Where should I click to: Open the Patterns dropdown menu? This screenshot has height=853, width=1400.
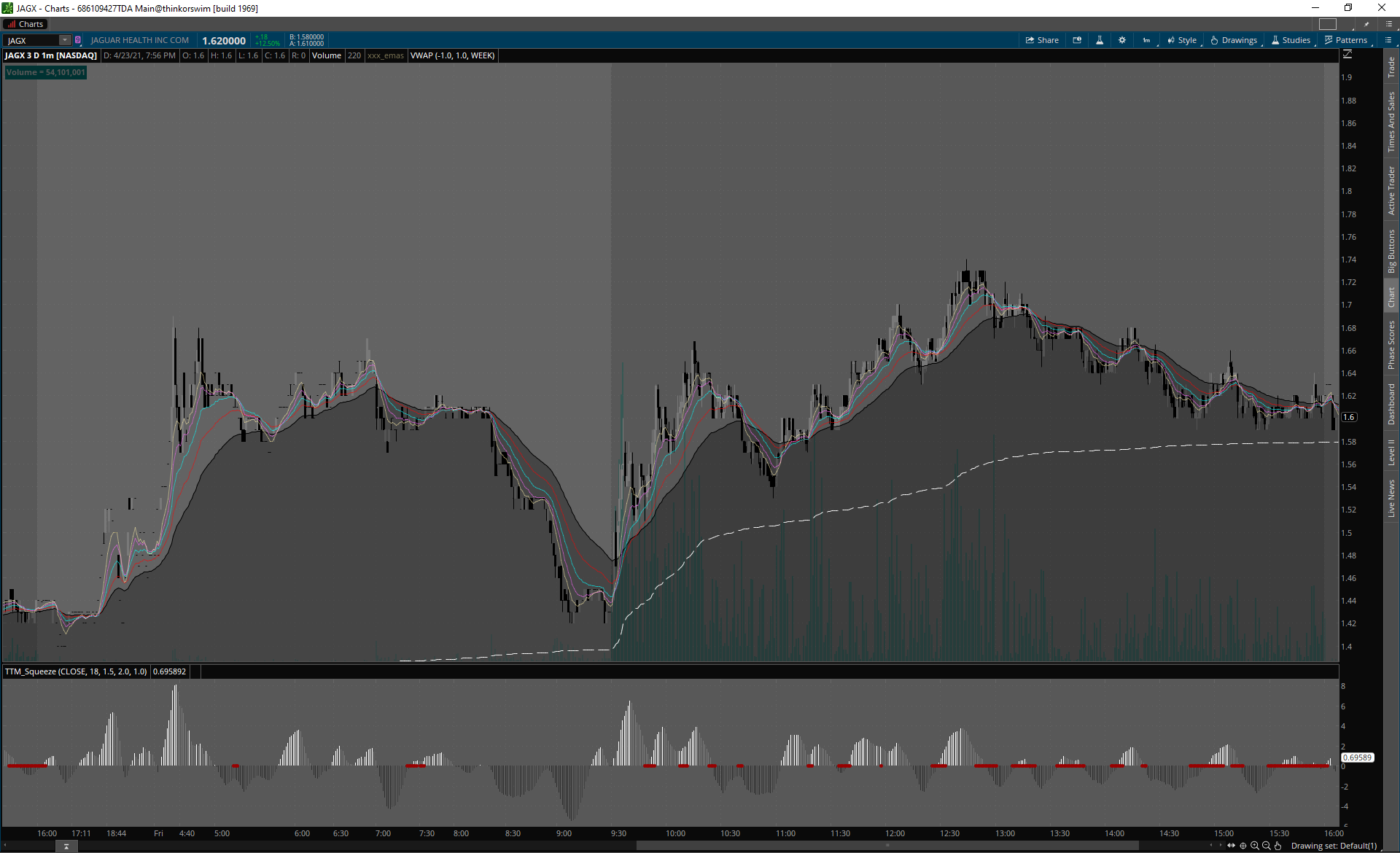[1346, 40]
